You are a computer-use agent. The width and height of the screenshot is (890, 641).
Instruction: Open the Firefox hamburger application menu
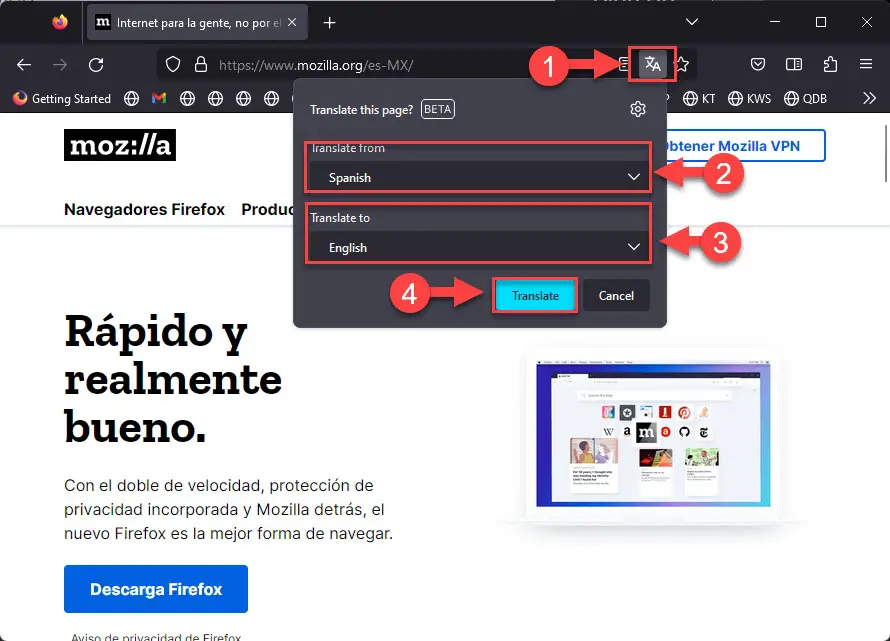click(x=866, y=64)
